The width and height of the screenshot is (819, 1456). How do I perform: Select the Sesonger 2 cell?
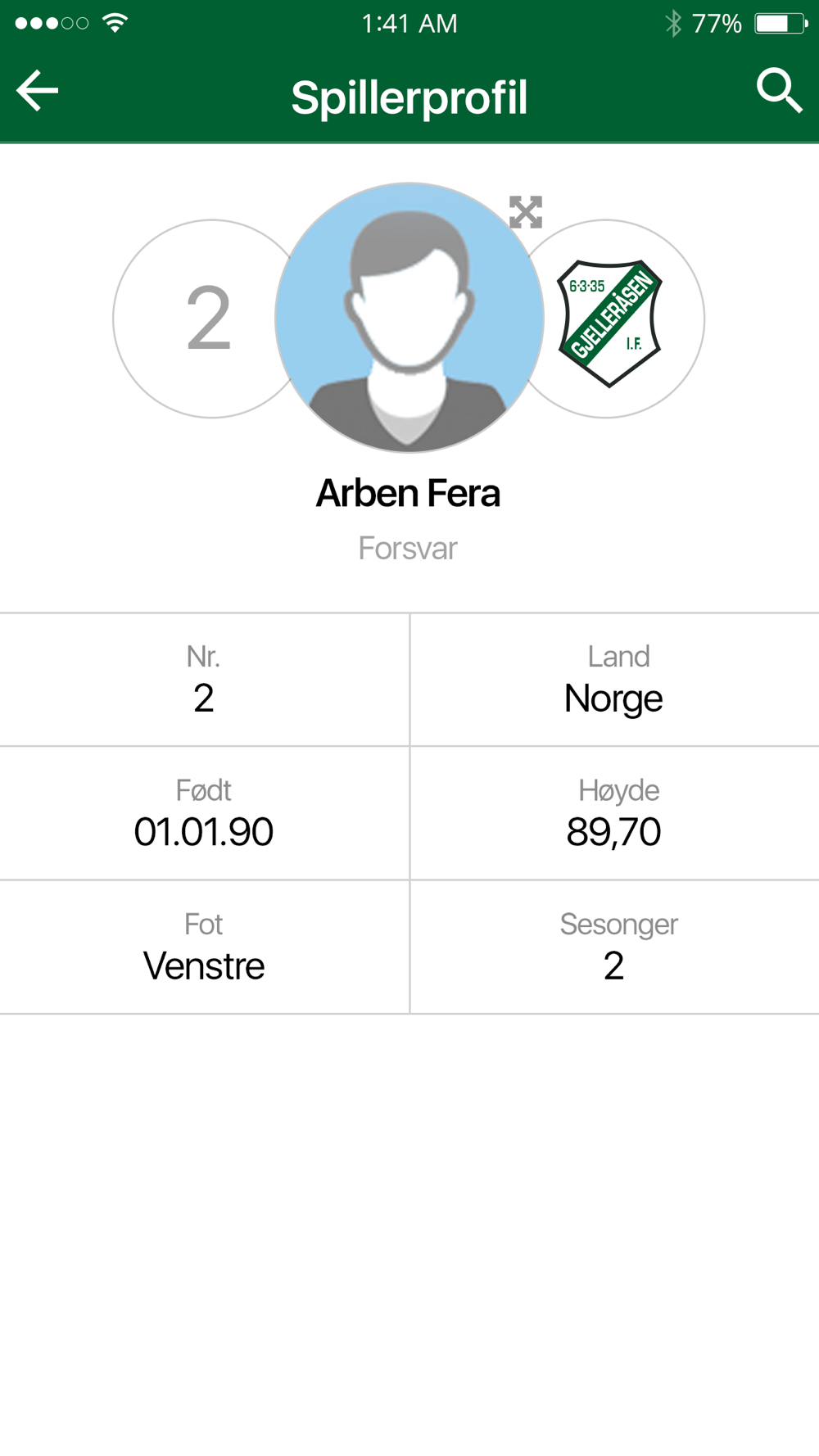click(x=614, y=947)
